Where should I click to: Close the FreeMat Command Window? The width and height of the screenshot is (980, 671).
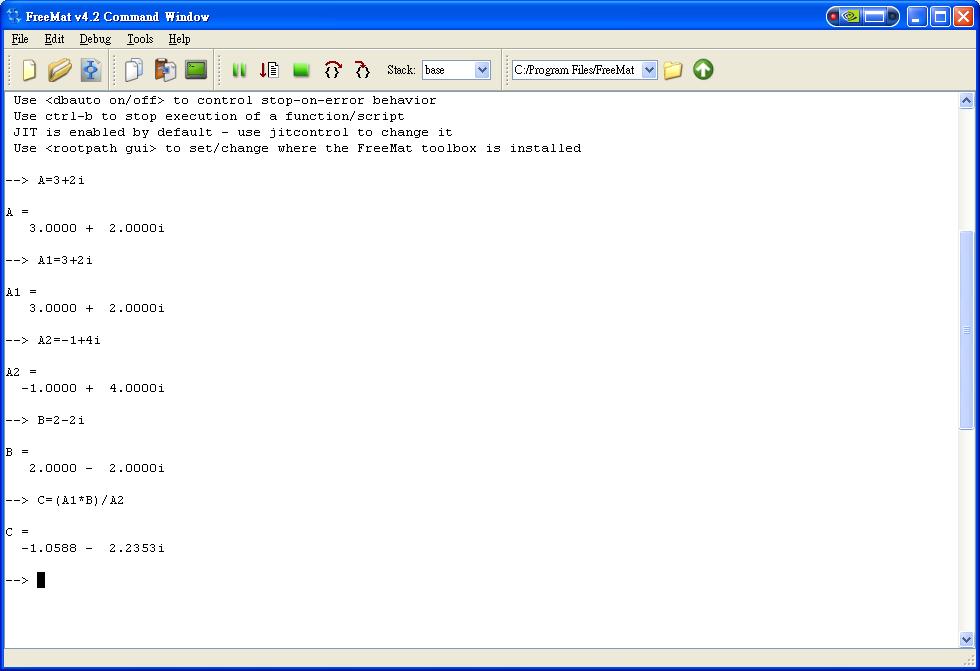click(963, 16)
